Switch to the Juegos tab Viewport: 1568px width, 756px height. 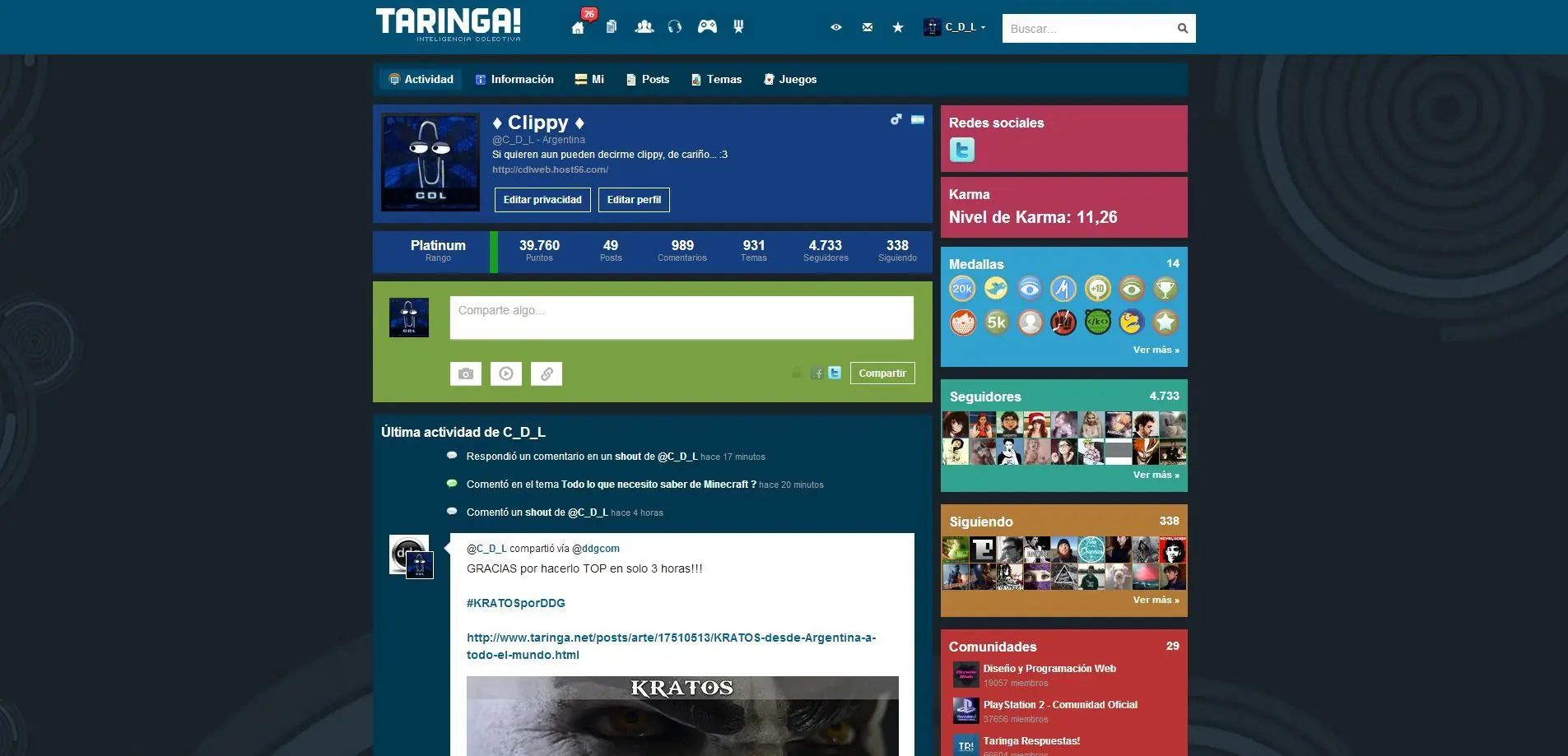(x=790, y=79)
